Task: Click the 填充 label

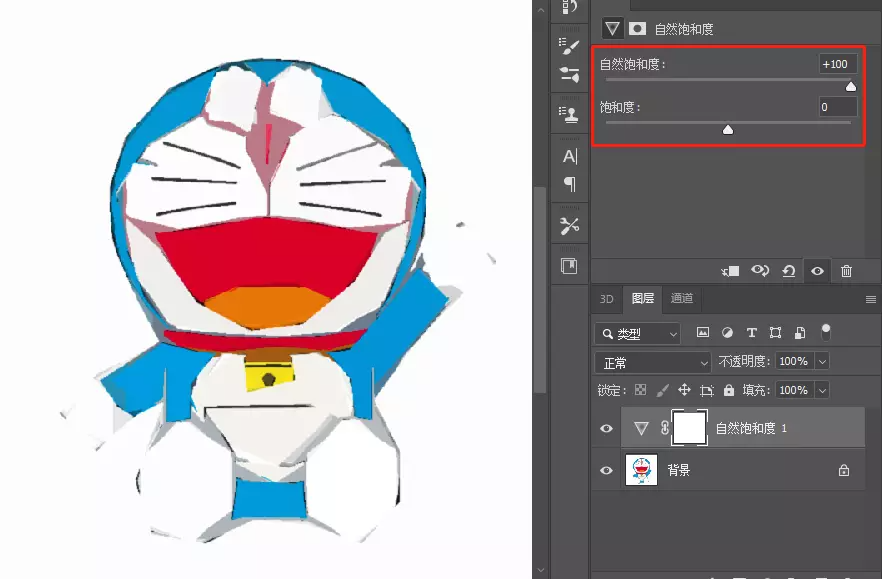Action: point(756,390)
